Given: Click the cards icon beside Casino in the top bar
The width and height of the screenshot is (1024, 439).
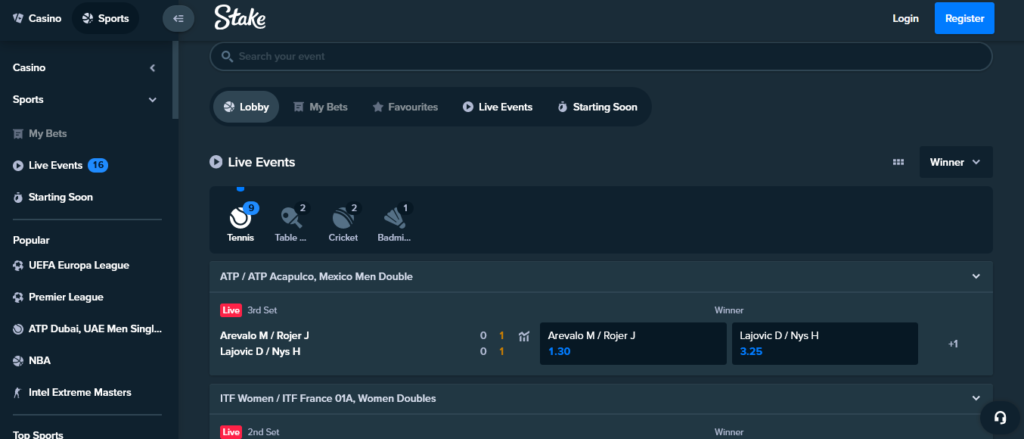Looking at the screenshot, I should [18, 18].
